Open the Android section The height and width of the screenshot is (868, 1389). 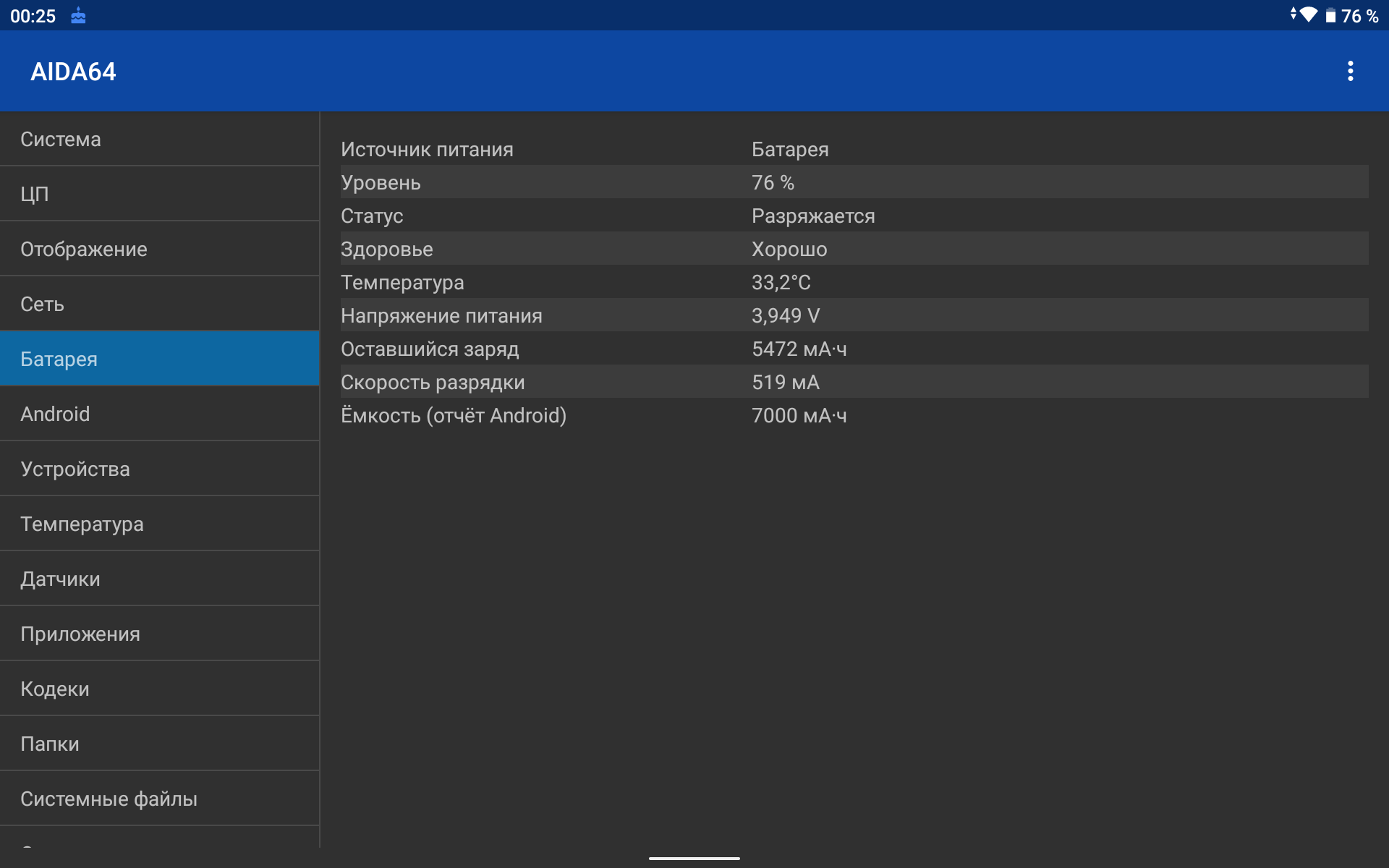click(159, 414)
